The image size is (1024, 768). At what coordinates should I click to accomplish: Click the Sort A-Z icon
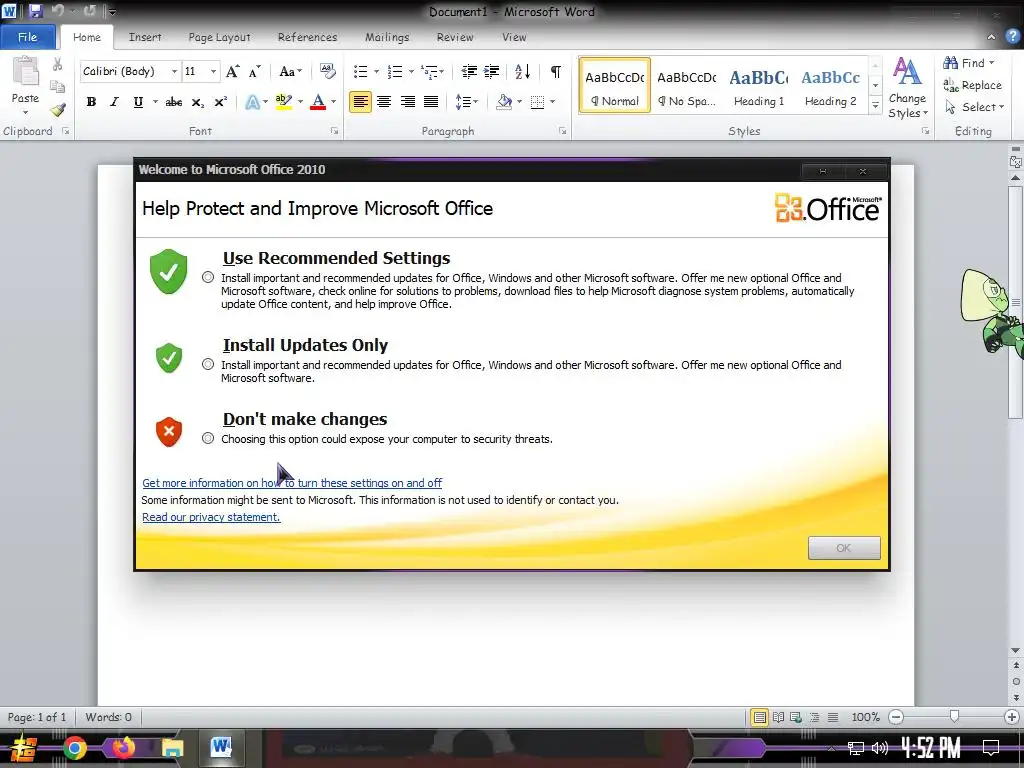(x=522, y=71)
